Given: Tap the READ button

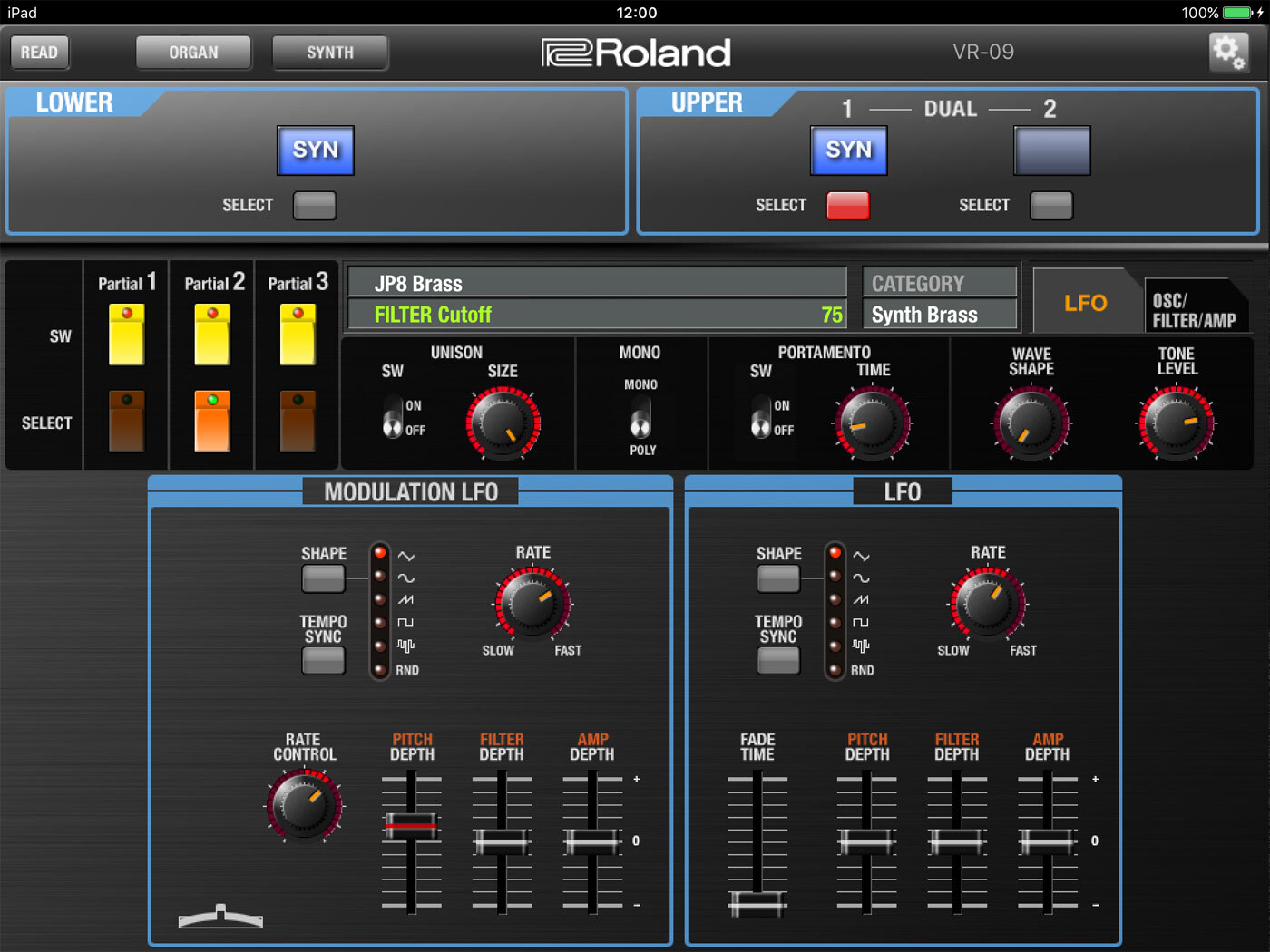Looking at the screenshot, I should [x=39, y=53].
